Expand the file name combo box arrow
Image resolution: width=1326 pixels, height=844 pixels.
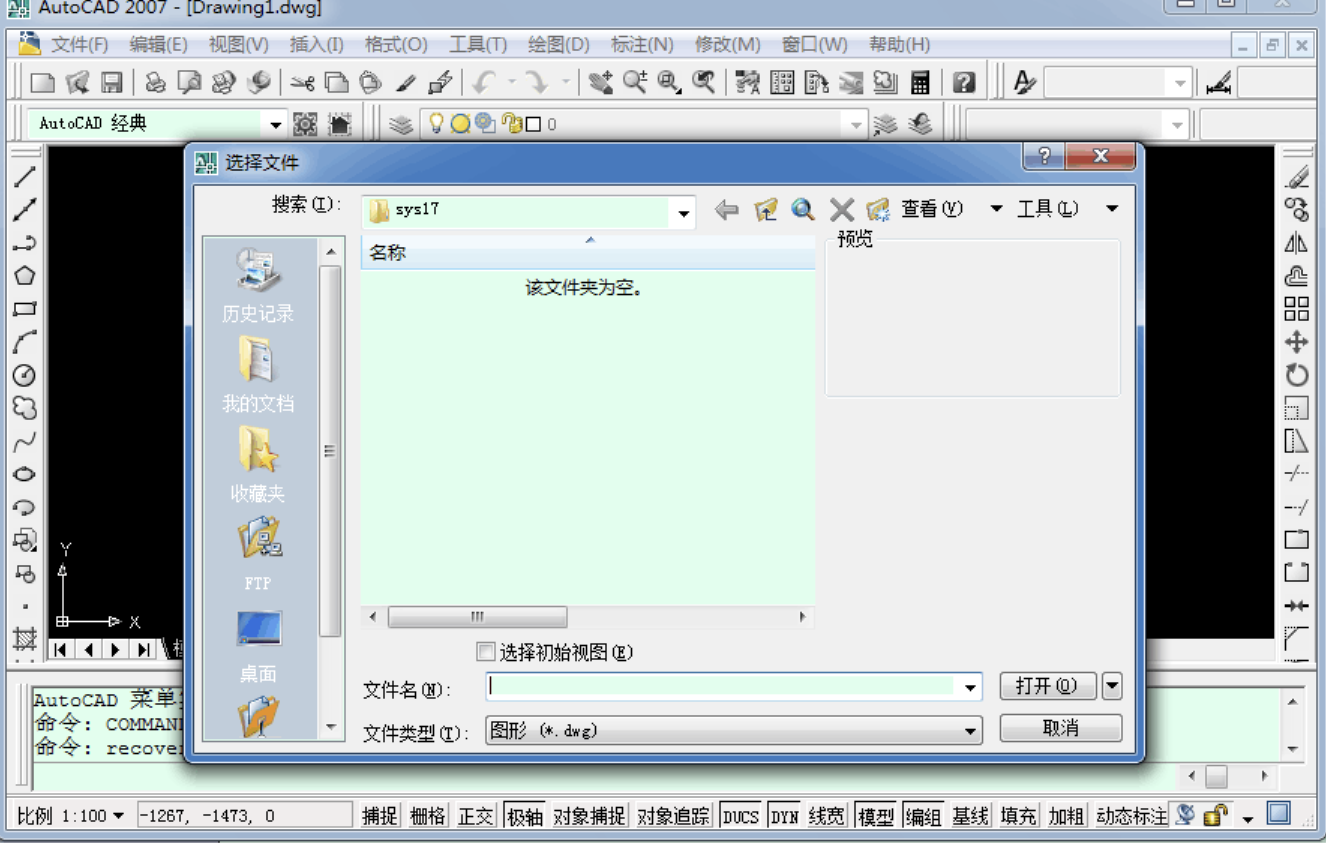tap(970, 688)
